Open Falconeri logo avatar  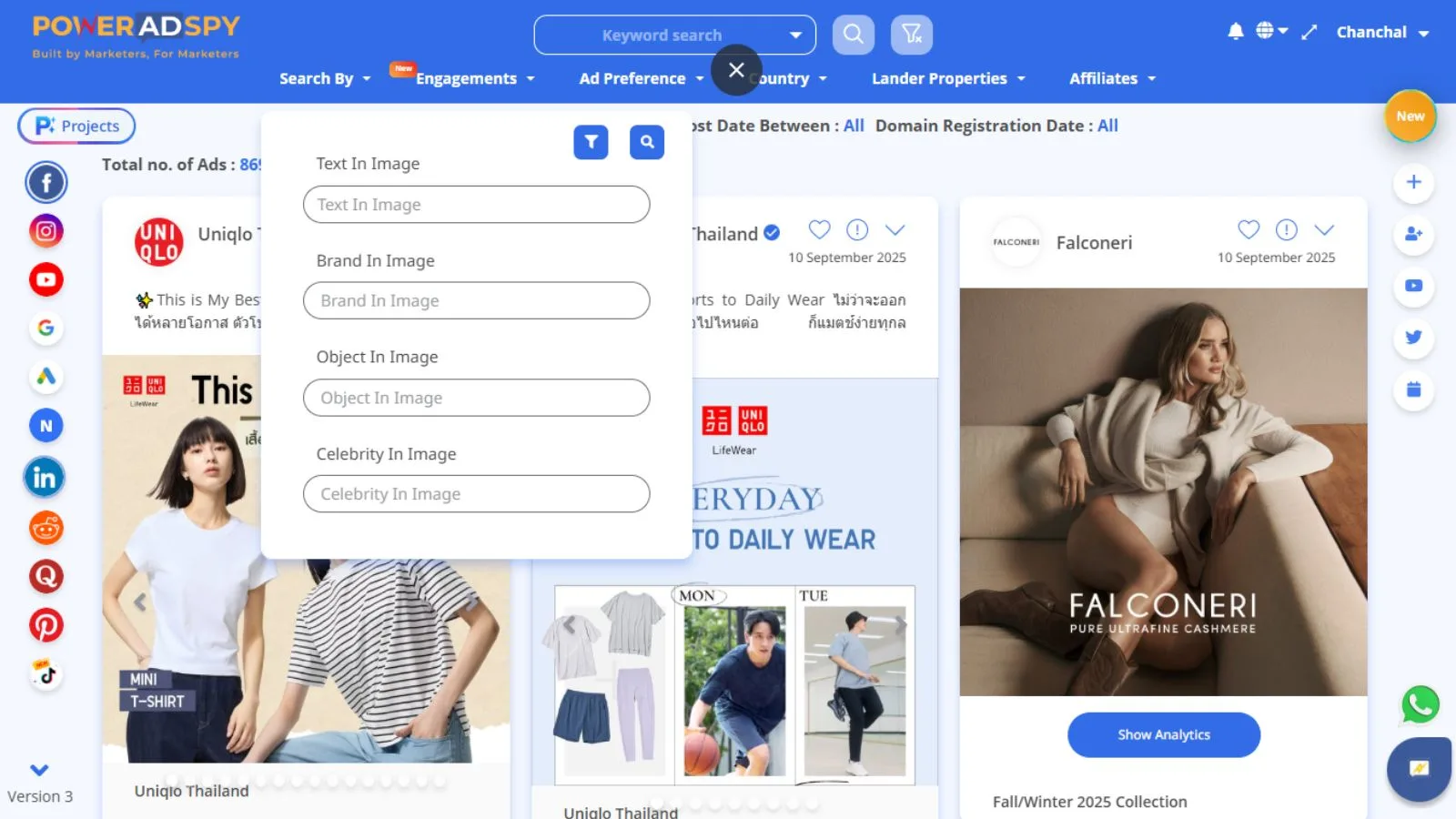point(1016,242)
